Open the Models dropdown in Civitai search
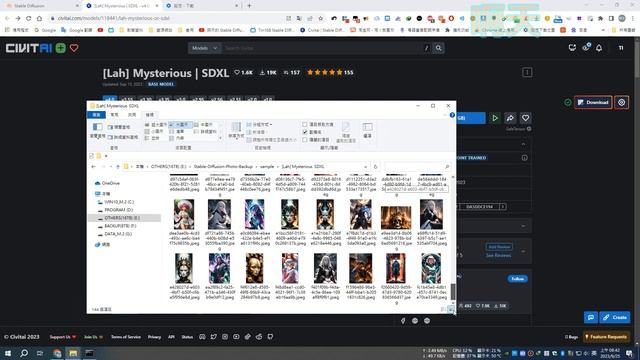Image resolution: width=640 pixels, height=360 pixels. point(204,48)
